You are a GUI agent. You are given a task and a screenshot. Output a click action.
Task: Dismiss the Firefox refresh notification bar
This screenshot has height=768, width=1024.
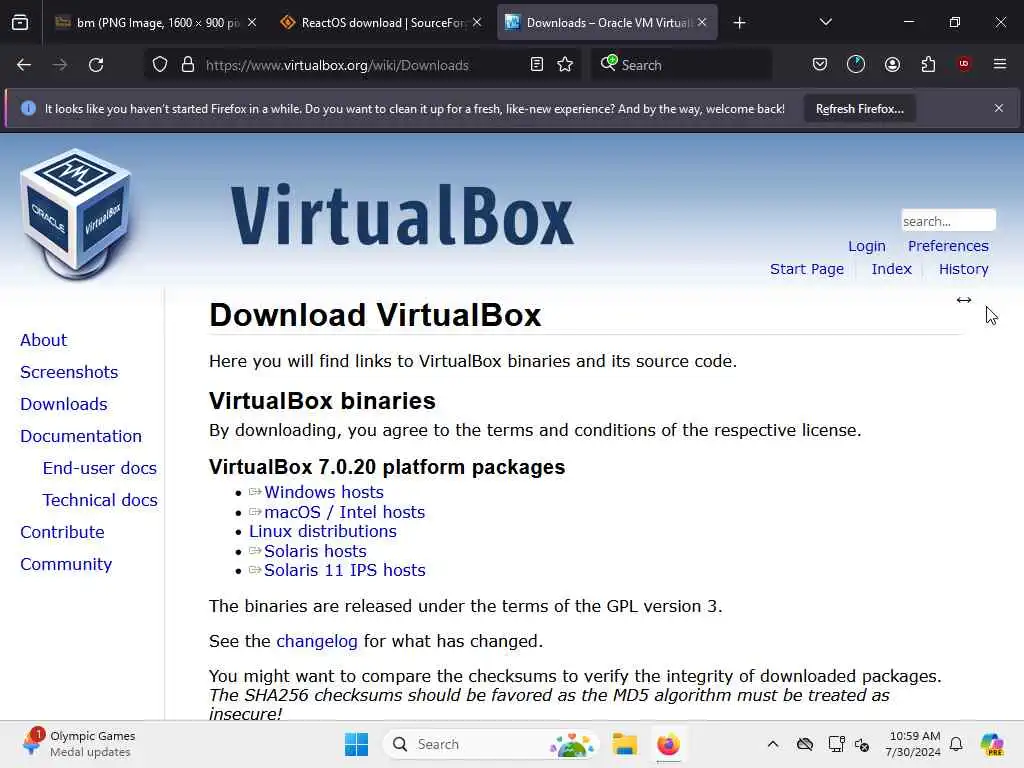[x=999, y=108]
